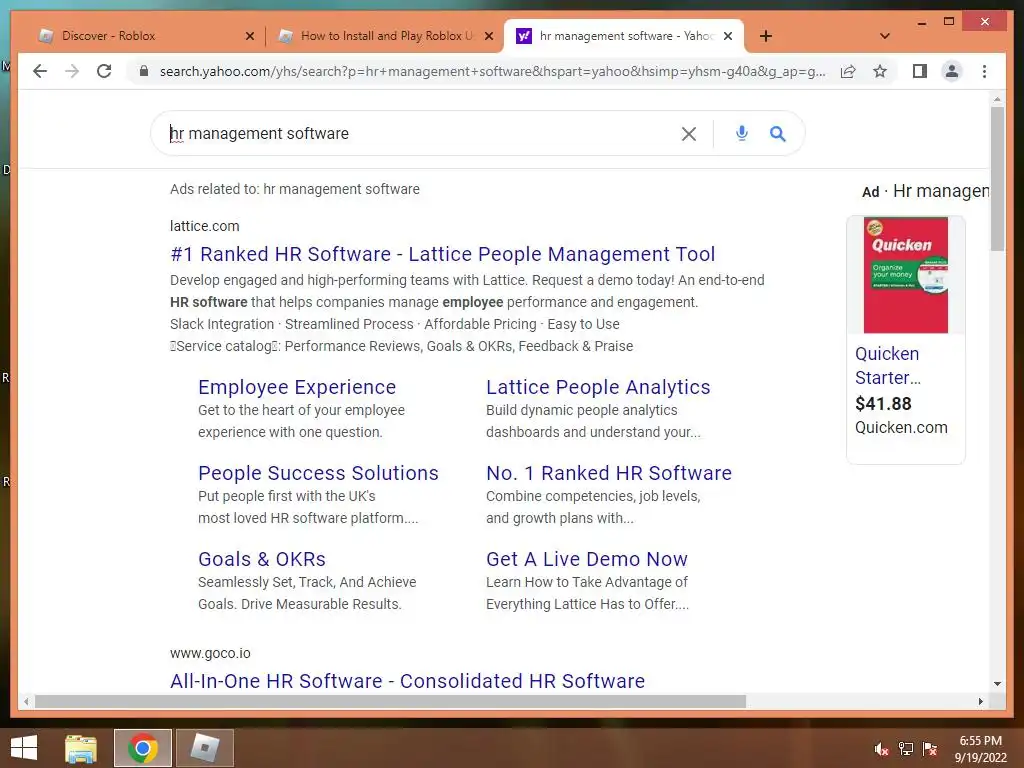Click the scroll up arrow
Viewport: 1024px width, 768px height.
pyautogui.click(x=997, y=99)
